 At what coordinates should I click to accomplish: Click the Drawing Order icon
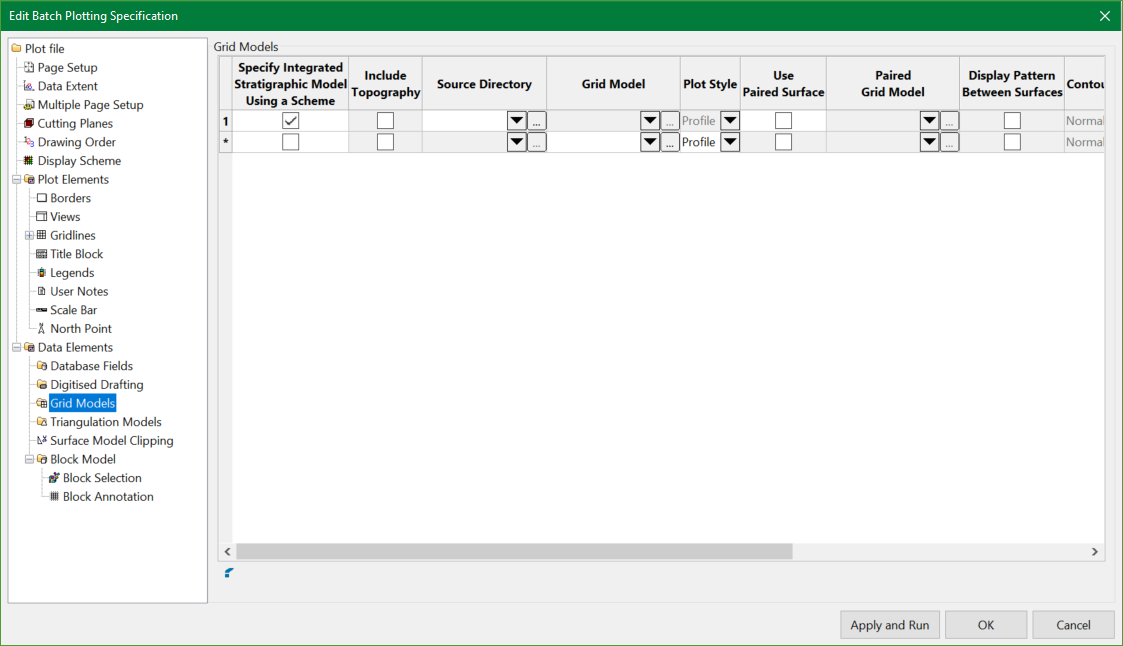29,142
